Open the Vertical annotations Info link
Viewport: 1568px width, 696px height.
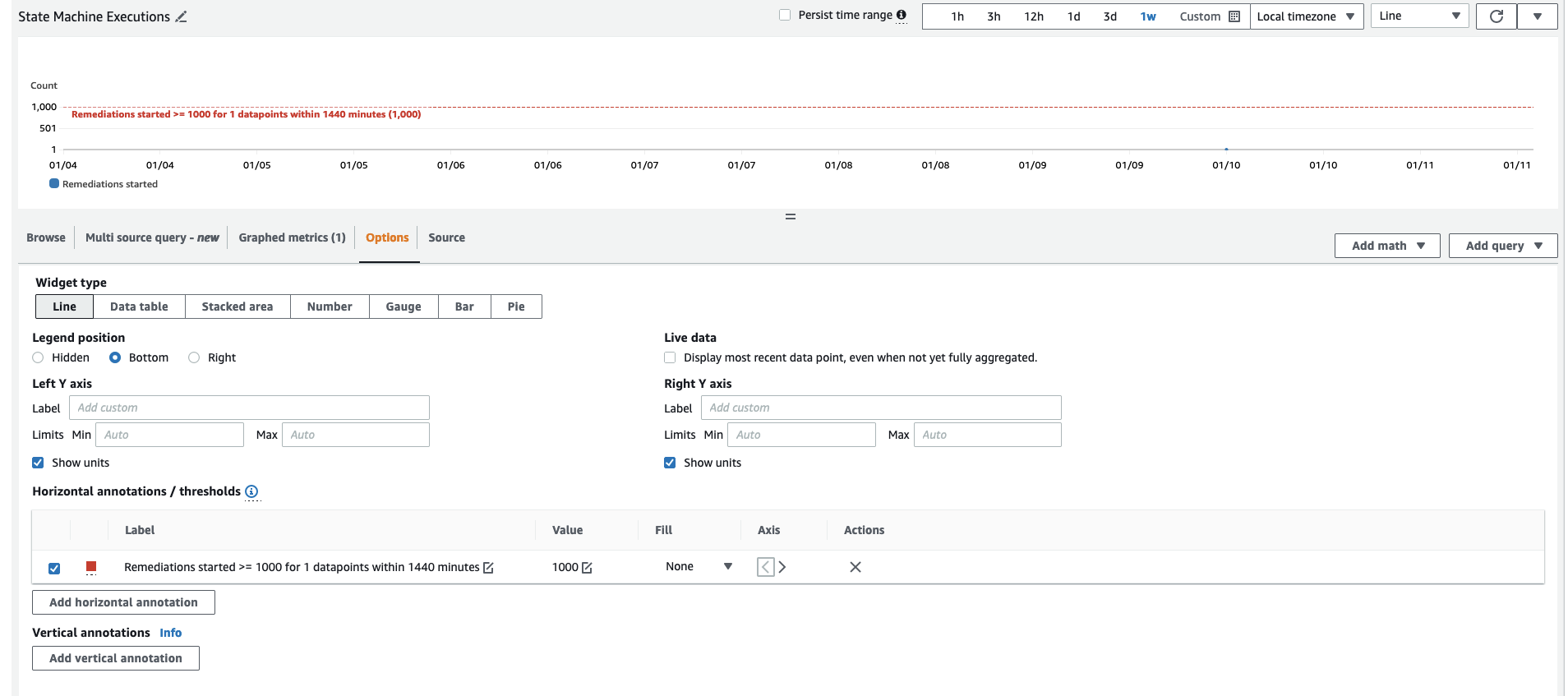coord(170,633)
